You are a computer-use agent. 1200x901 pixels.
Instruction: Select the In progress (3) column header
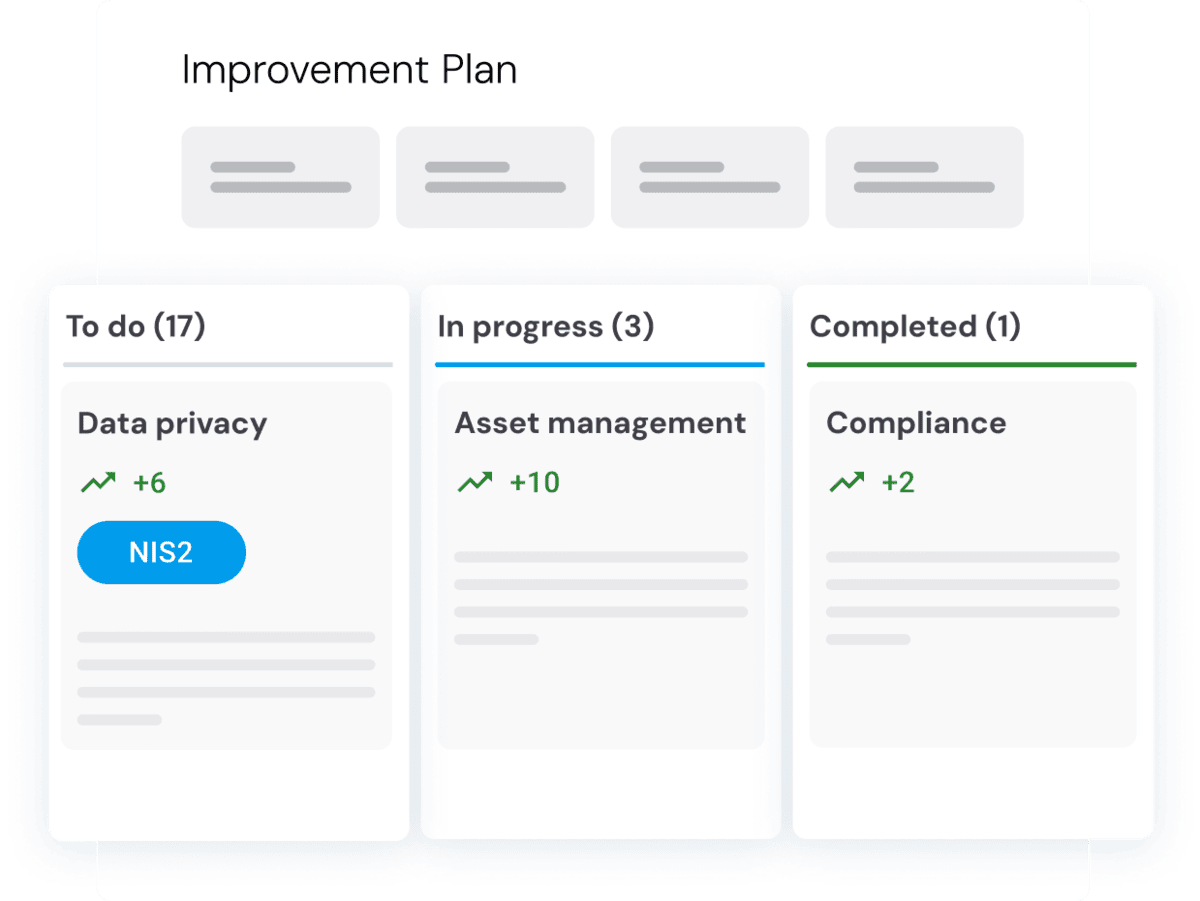(x=546, y=327)
